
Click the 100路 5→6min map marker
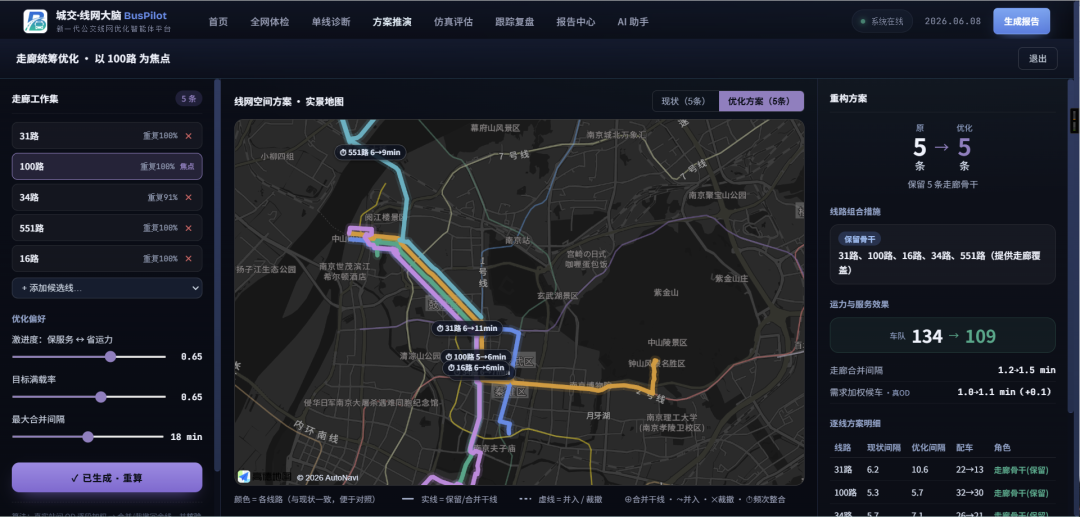(x=476, y=357)
